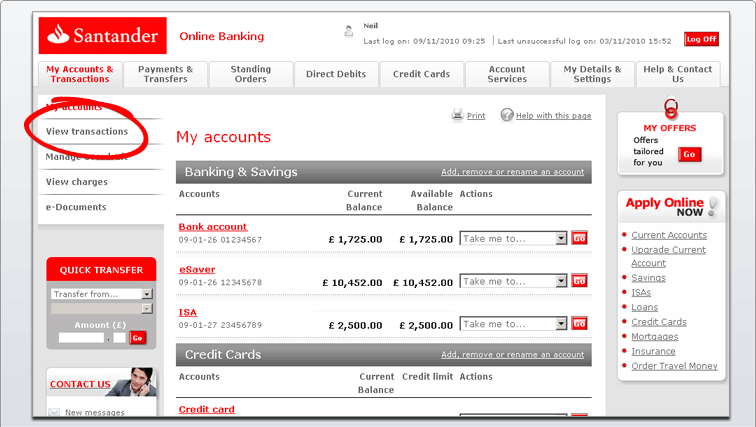The height and width of the screenshot is (427, 756).
Task: Open Credit Cards link under Apply Online
Action: 659,322
